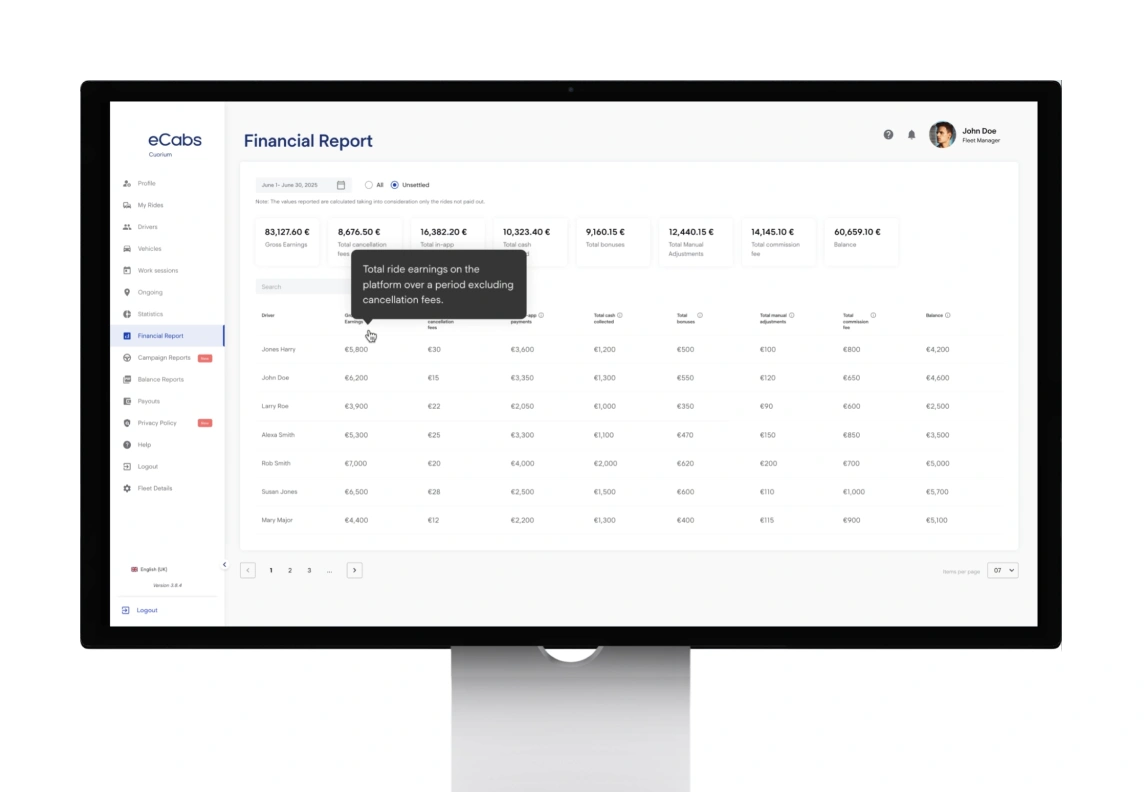Click info icon beside Balance column header
This screenshot has width=1148, height=792.
pyautogui.click(x=948, y=315)
